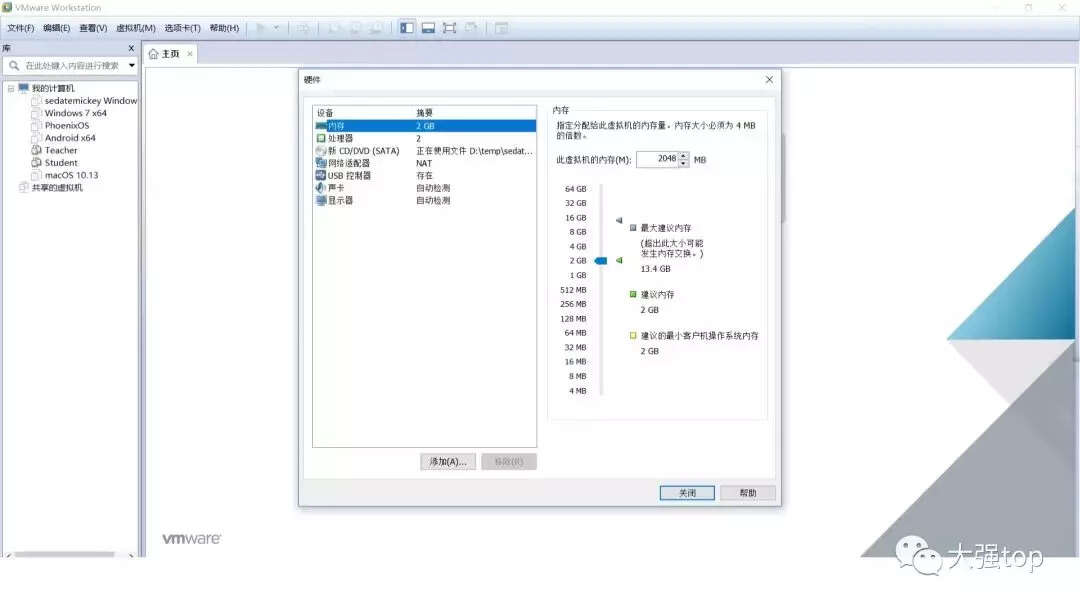Screen dimensions: 1080x608
Task: Click the take snapshot toolbar icon
Action: coord(334,28)
